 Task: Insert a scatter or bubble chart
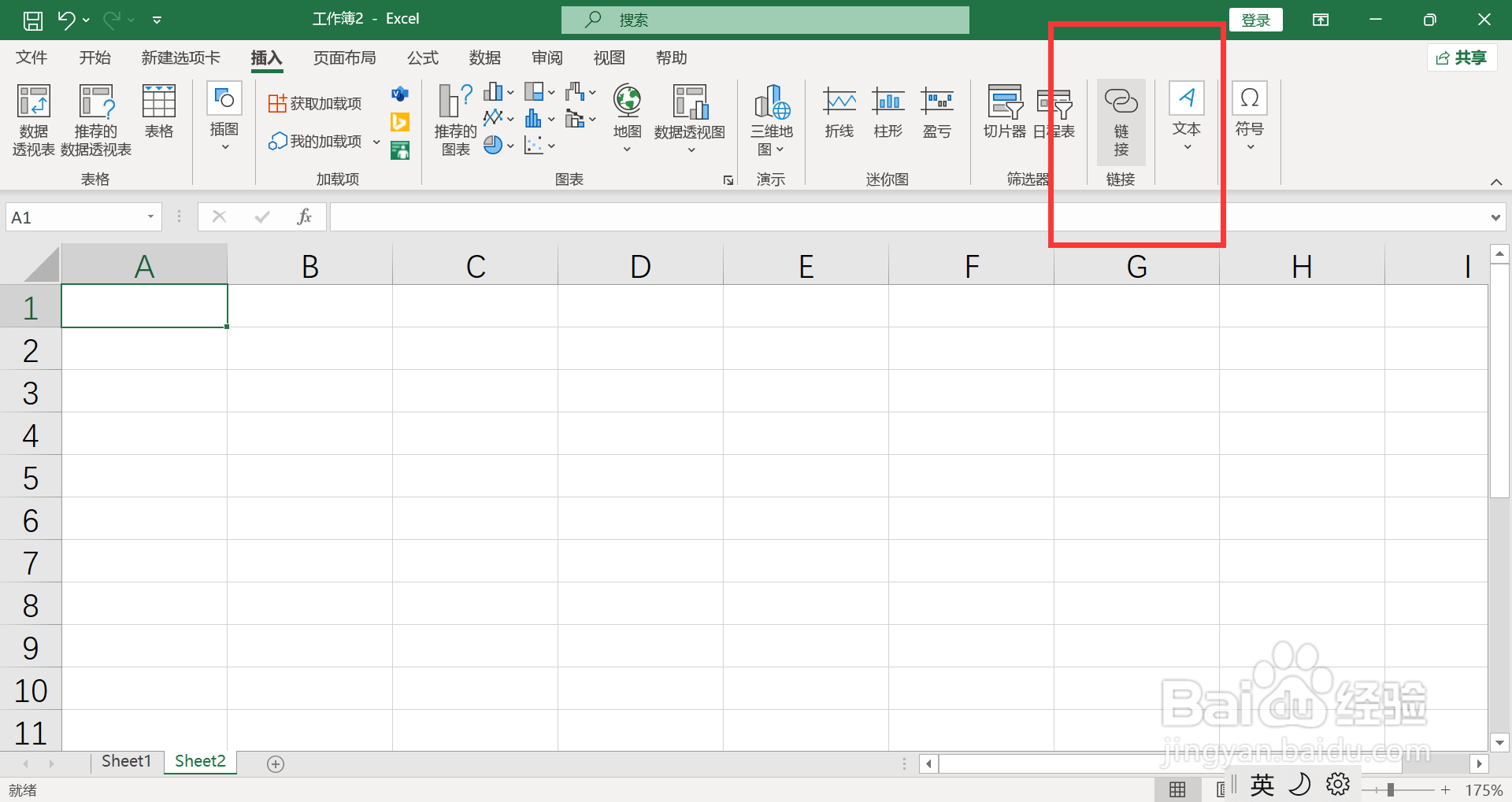pos(539,145)
